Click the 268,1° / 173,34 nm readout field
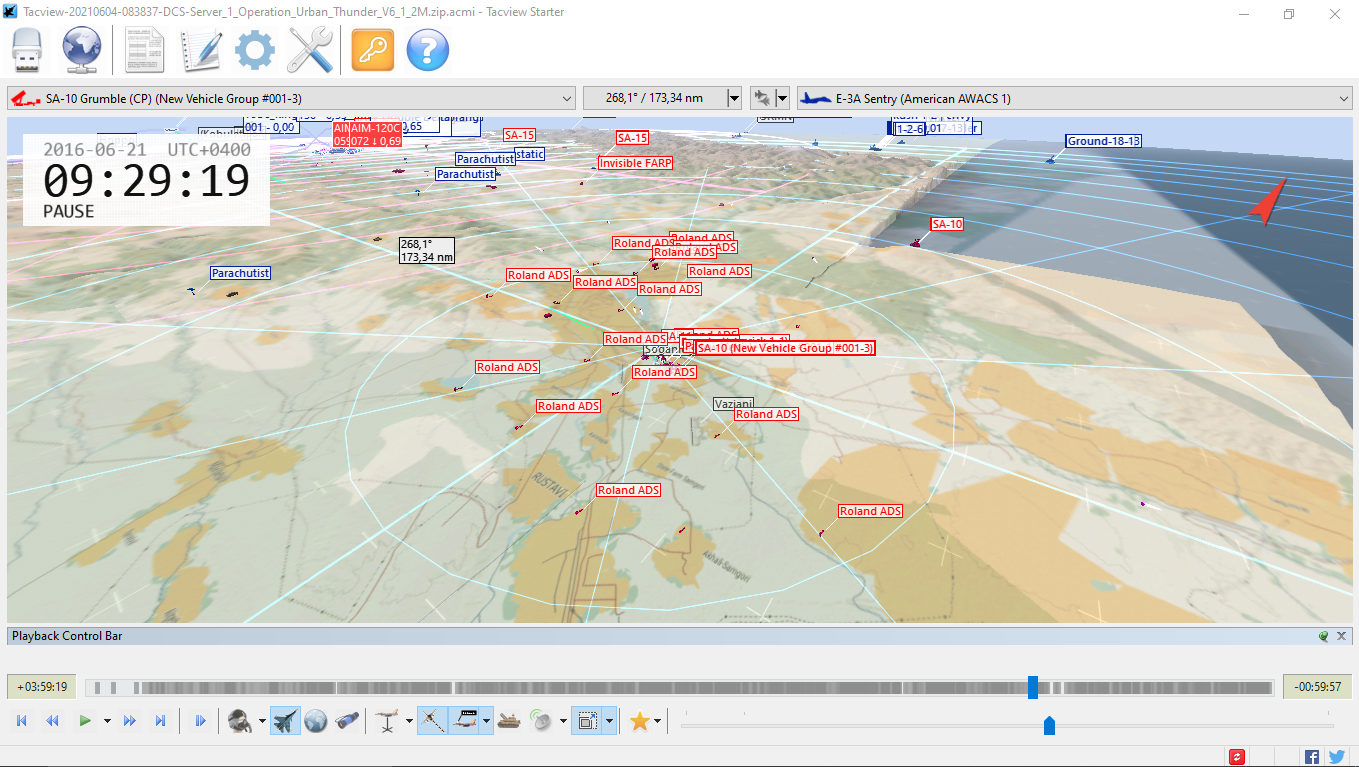 (x=655, y=98)
